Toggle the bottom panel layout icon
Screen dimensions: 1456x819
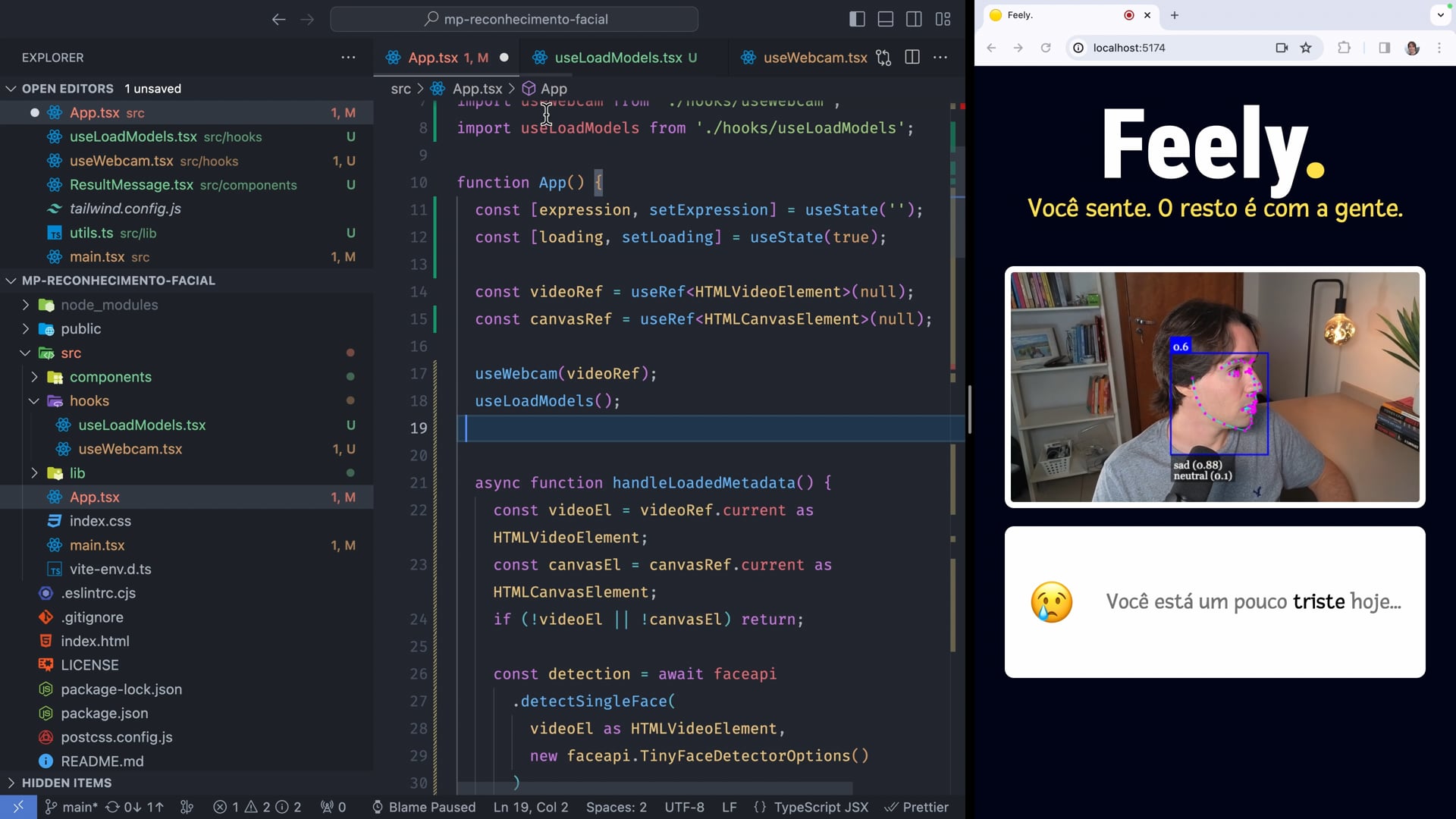[x=886, y=19]
